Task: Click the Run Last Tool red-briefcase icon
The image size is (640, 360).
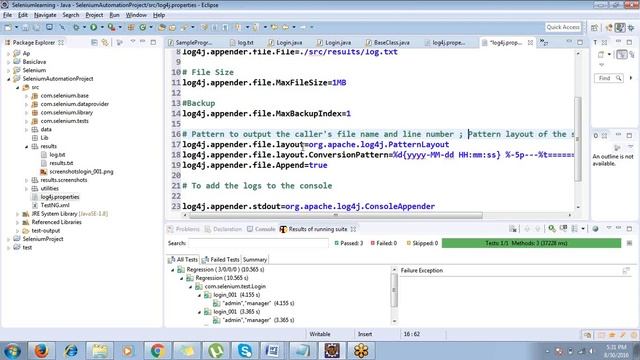Action: pyautogui.click(x=111, y=27)
